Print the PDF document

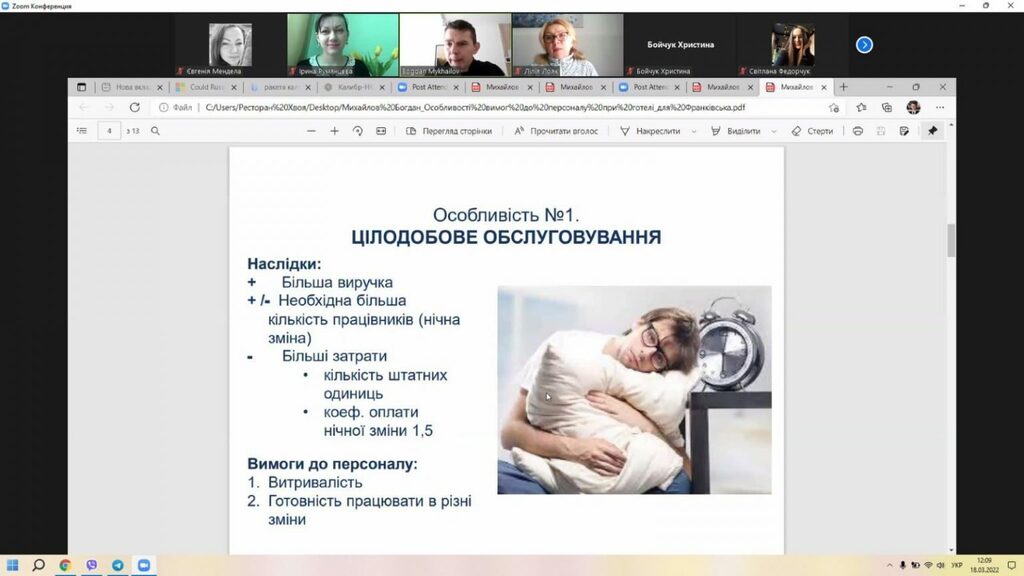point(857,131)
